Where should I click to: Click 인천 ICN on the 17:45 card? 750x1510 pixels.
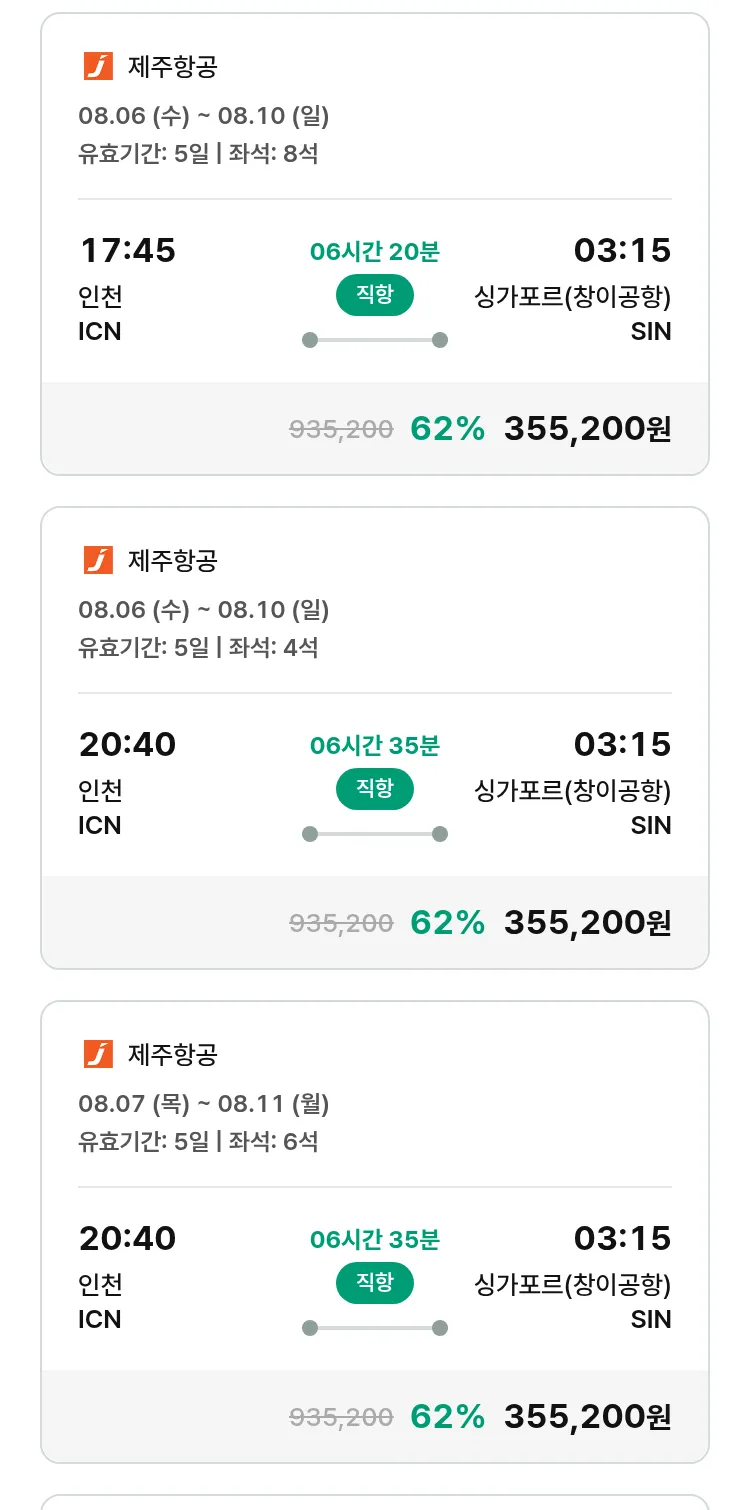pos(100,314)
